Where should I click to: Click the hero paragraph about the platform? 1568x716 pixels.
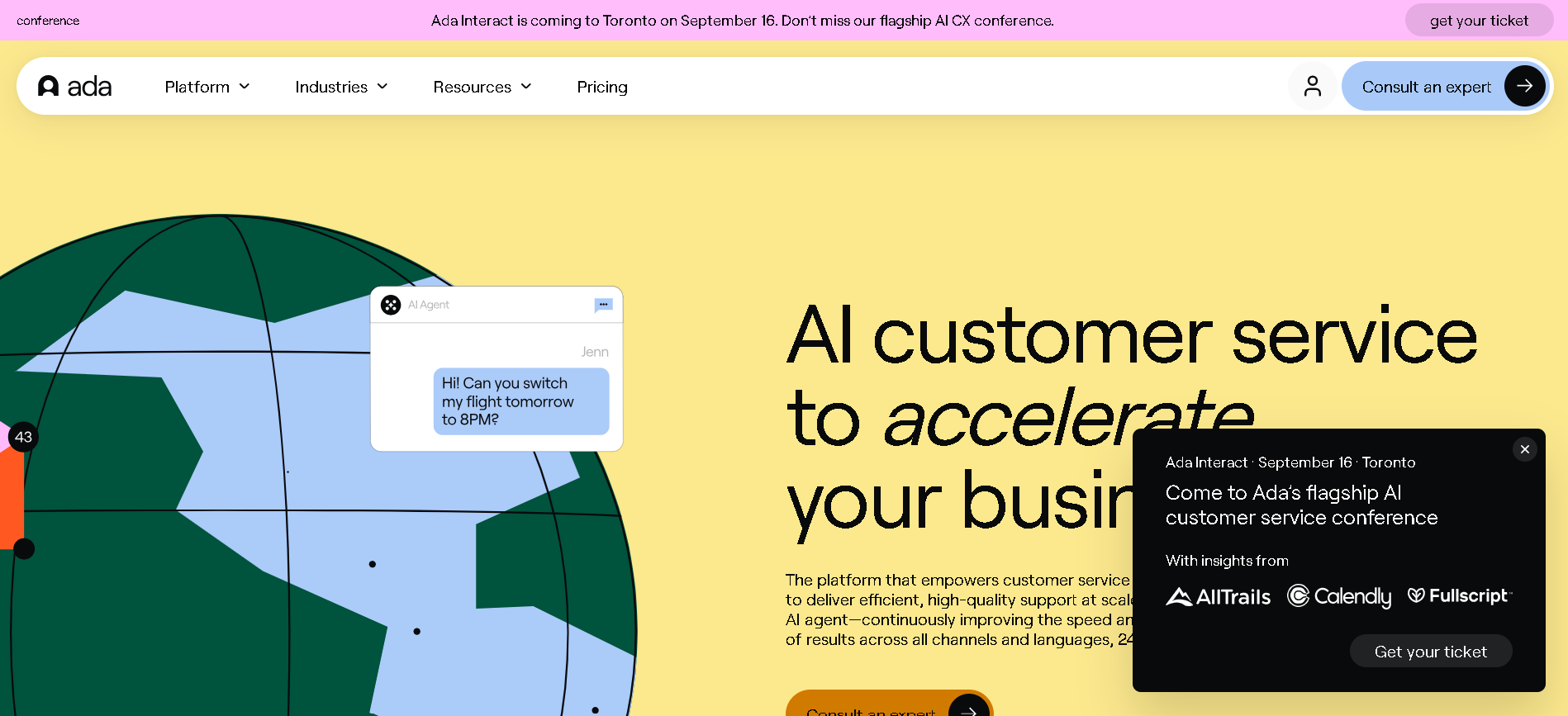(959, 609)
